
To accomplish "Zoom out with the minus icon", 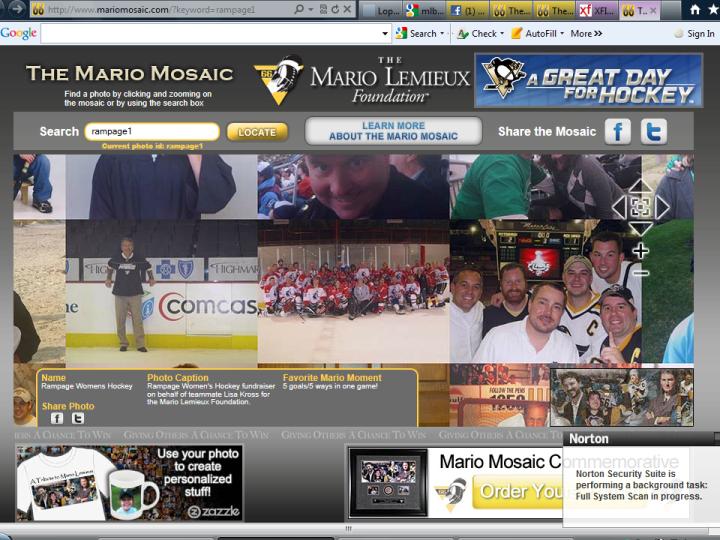I will [x=641, y=274].
